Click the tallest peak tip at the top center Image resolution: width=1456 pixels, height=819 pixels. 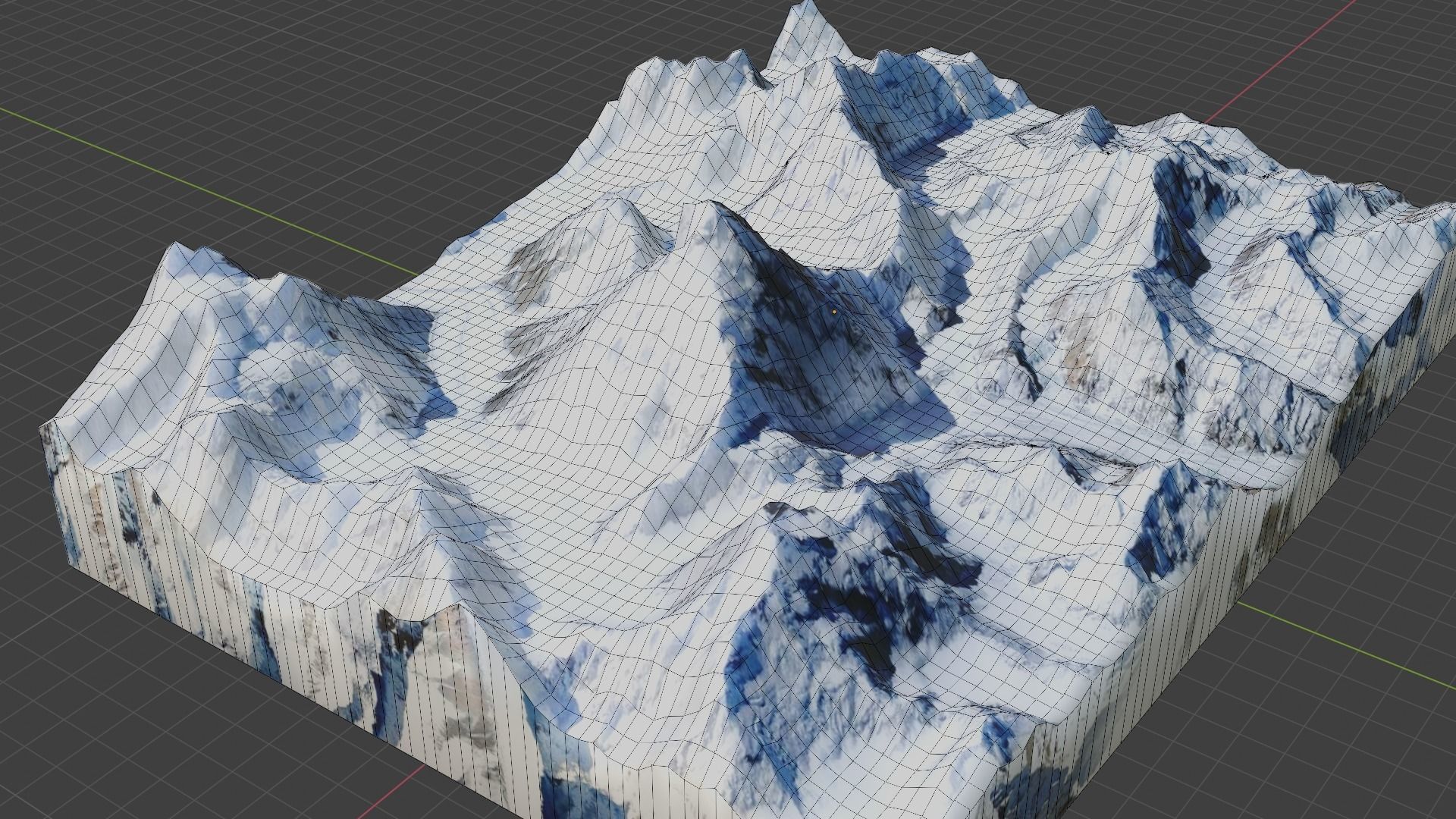point(807,5)
